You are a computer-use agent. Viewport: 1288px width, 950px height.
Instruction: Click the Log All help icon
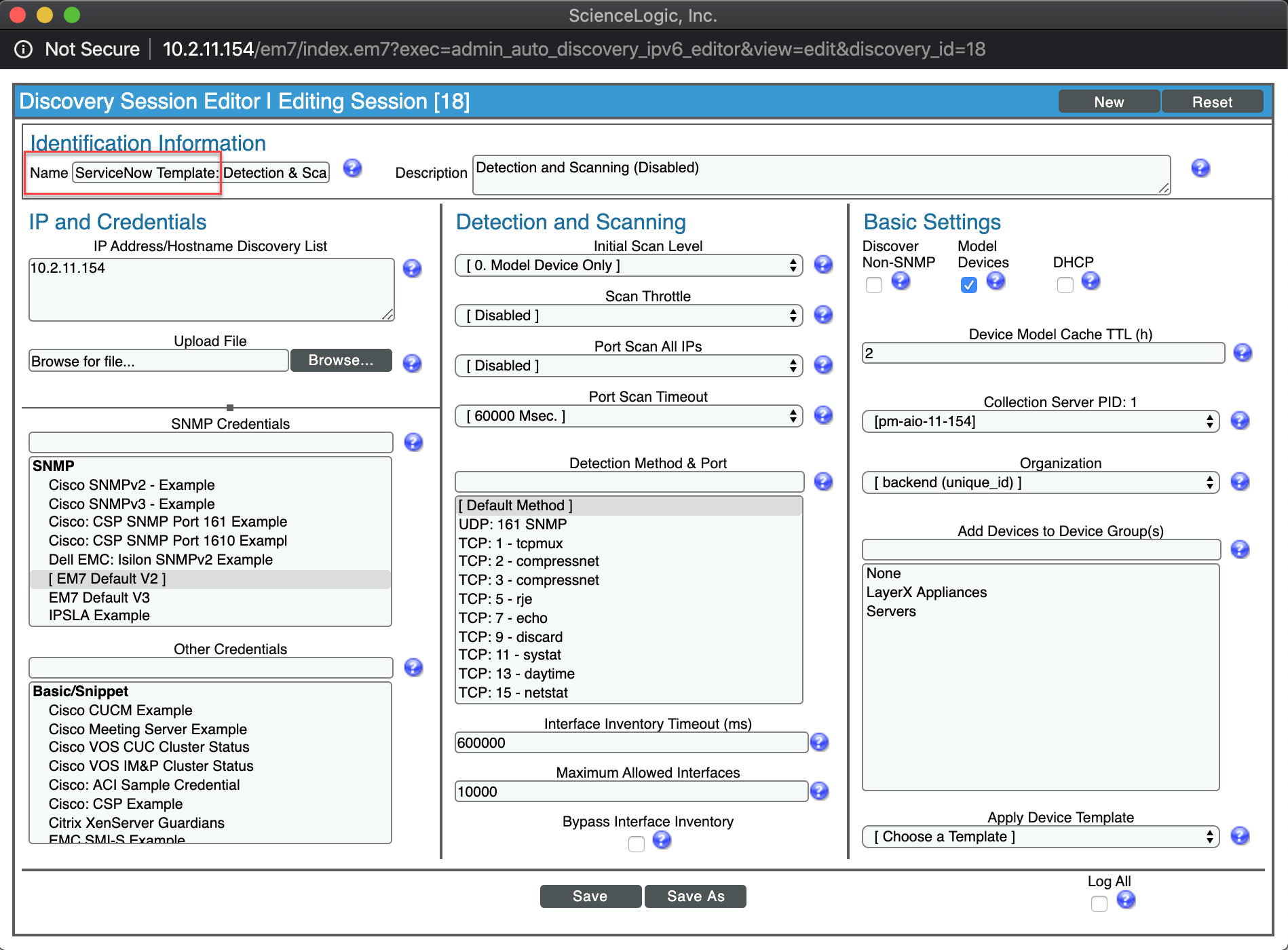pos(1126,900)
